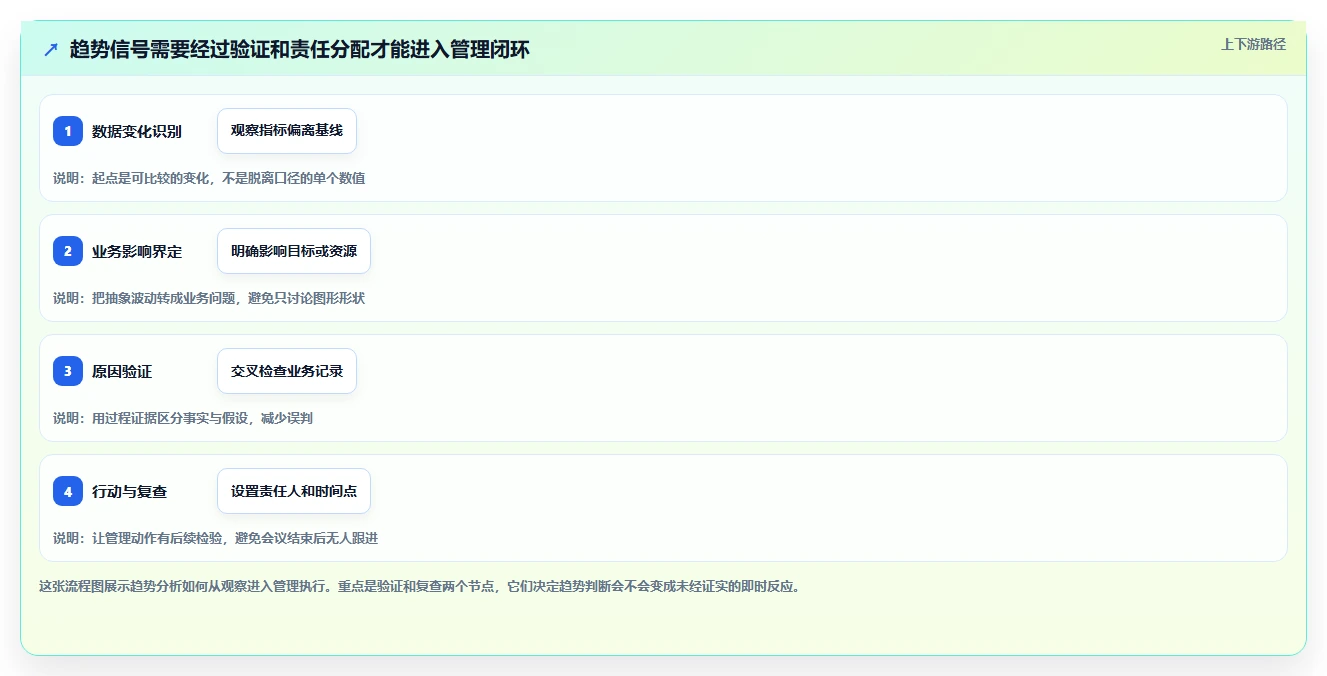Viewport: 1327px width, 676px height.
Task: Click the summary paragraph starting 这张流程图展示趋势分析
Action: coord(419,586)
